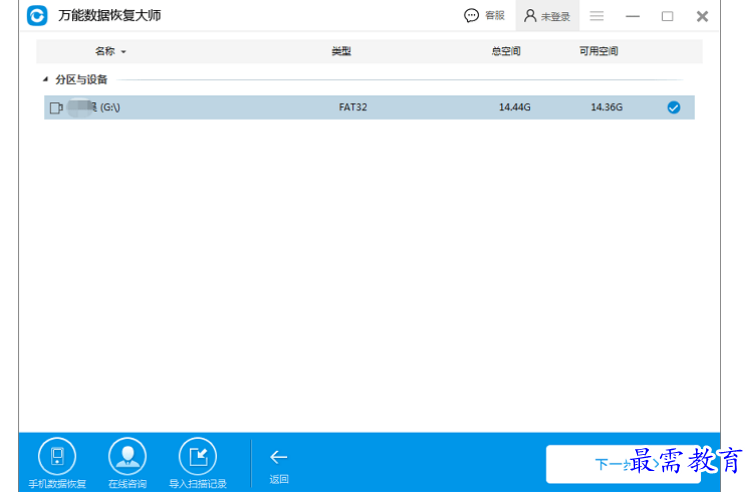Open 手机数据恢复 phone recovery

point(57,463)
